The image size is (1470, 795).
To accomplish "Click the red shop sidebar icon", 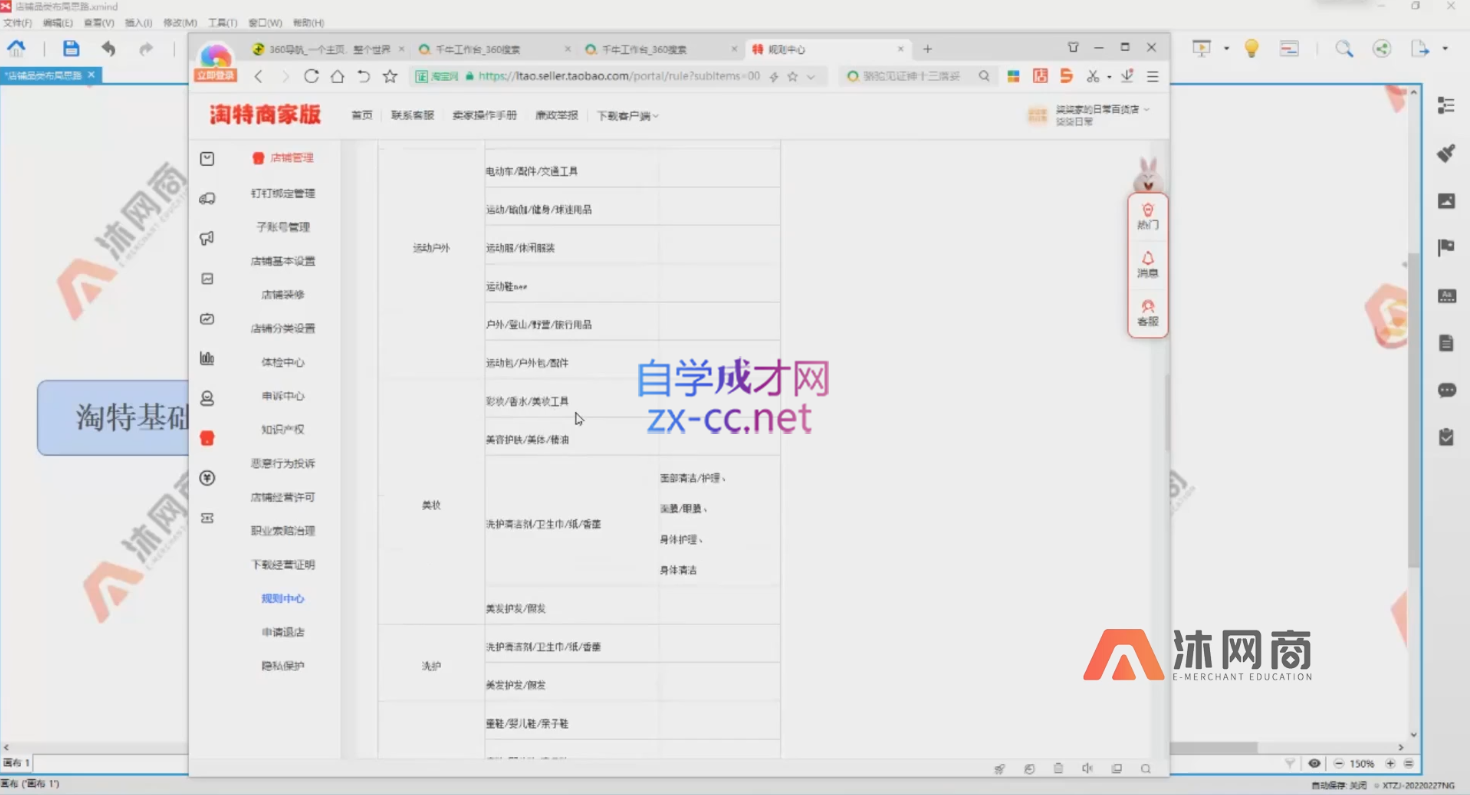I will 207,438.
